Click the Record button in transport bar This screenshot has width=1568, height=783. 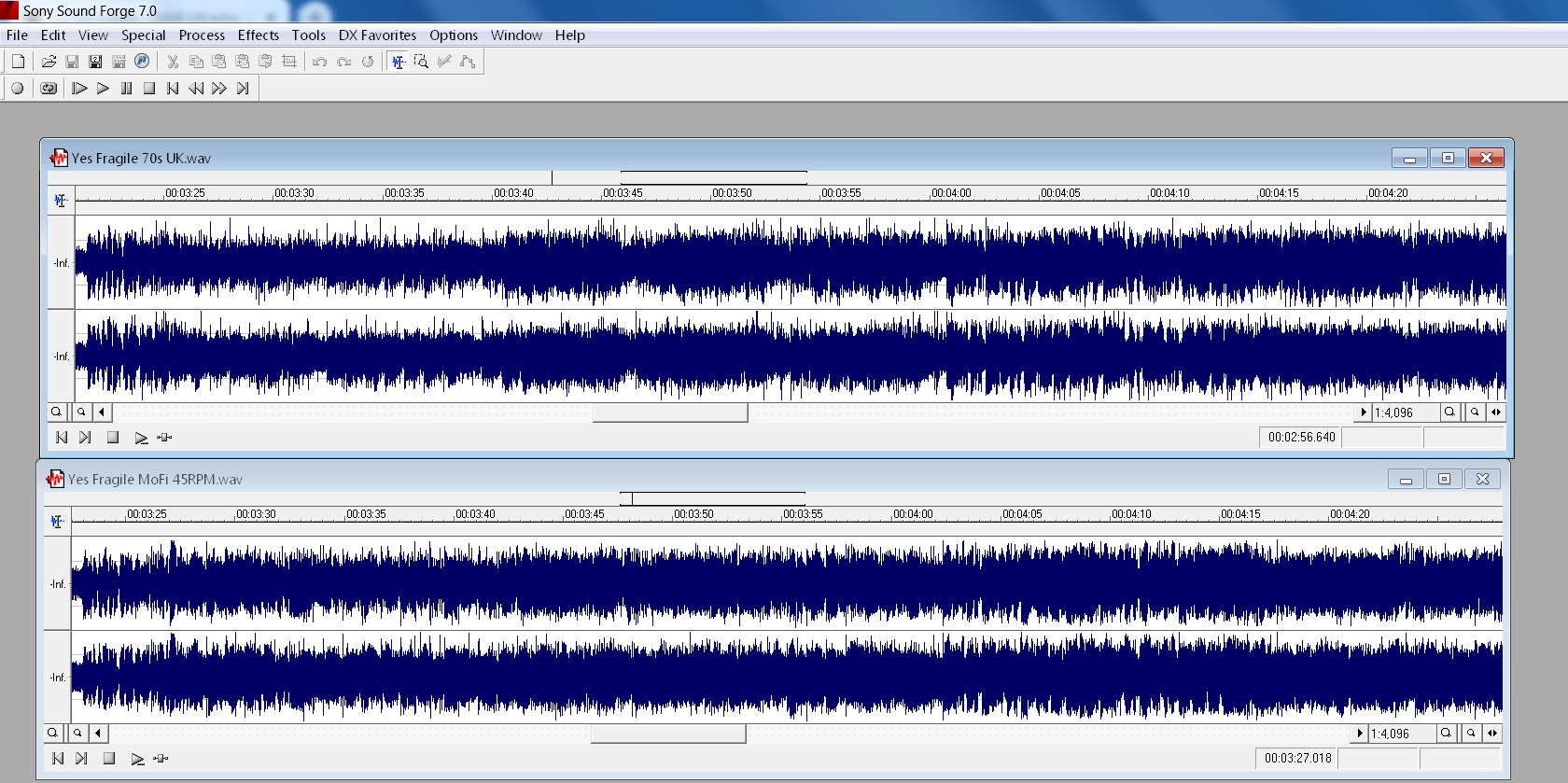pos(18,89)
